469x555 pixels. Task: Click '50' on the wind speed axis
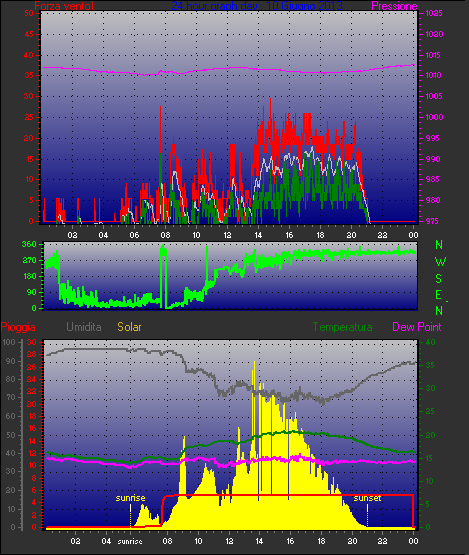click(29, 13)
